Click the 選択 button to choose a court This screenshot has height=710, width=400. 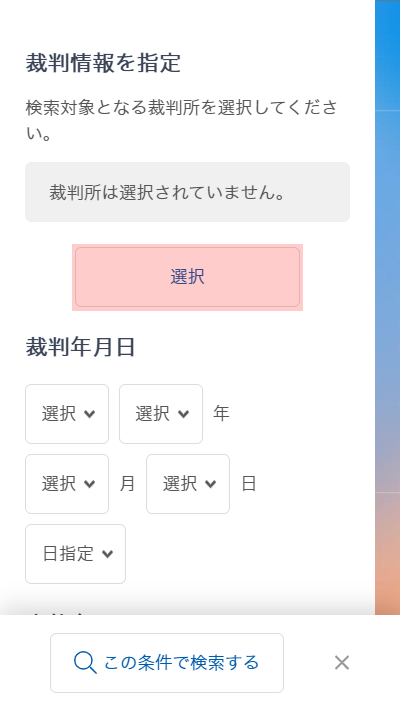pyautogui.click(x=188, y=277)
